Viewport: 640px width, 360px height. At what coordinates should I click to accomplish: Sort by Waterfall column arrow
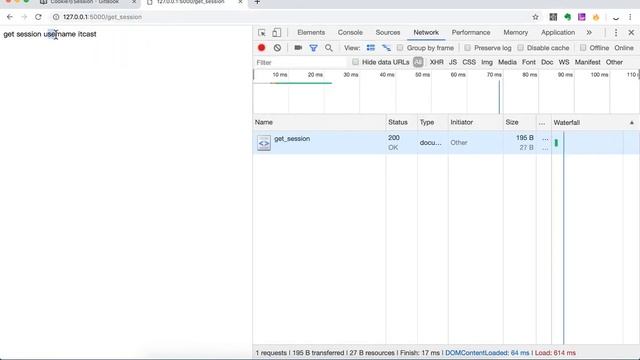[x=631, y=122]
